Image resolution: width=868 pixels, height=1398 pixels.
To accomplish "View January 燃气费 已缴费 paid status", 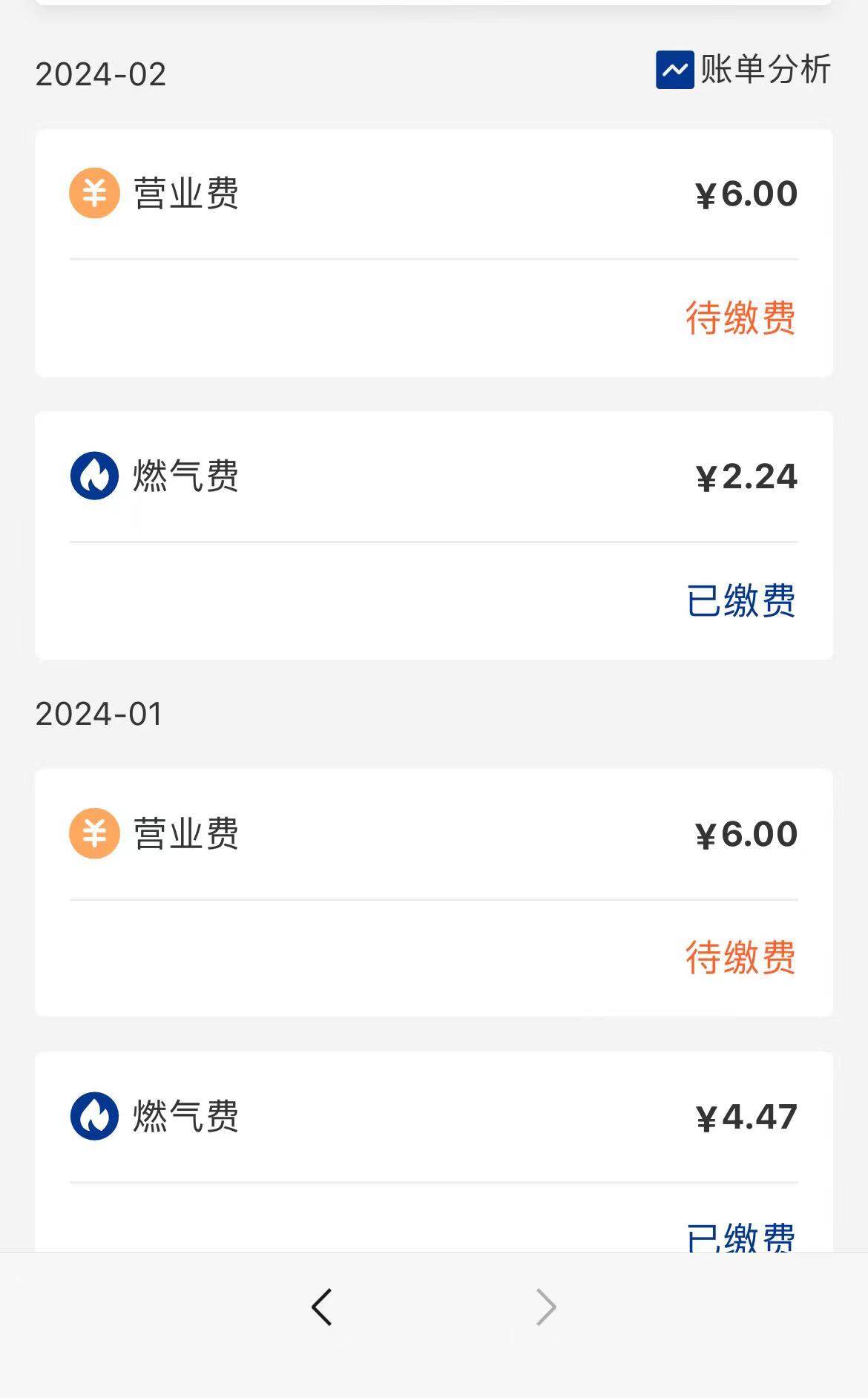I will coord(740,1236).
